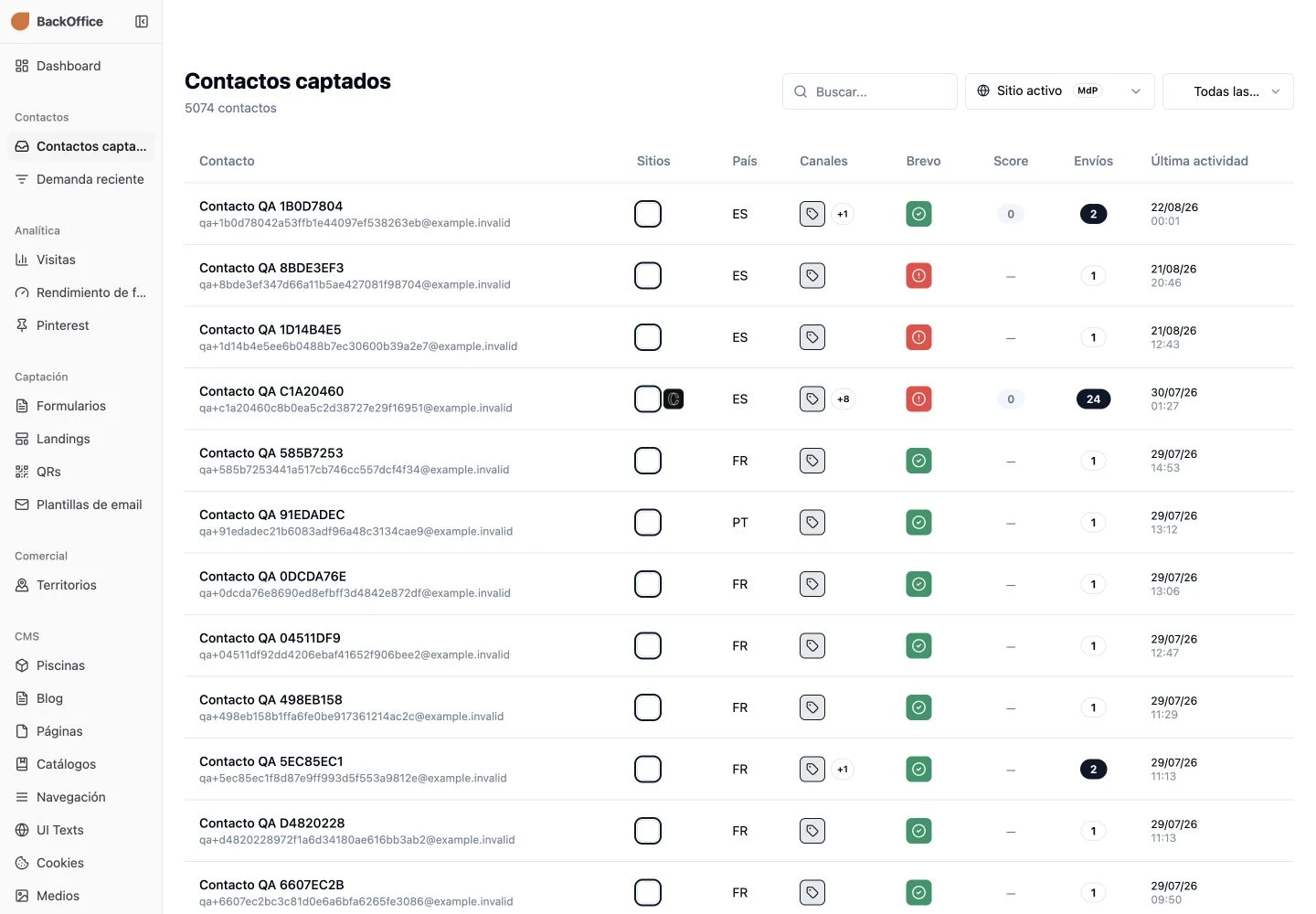Click the green Brevo check icon for Contacto QA 585B7253

pos(918,461)
